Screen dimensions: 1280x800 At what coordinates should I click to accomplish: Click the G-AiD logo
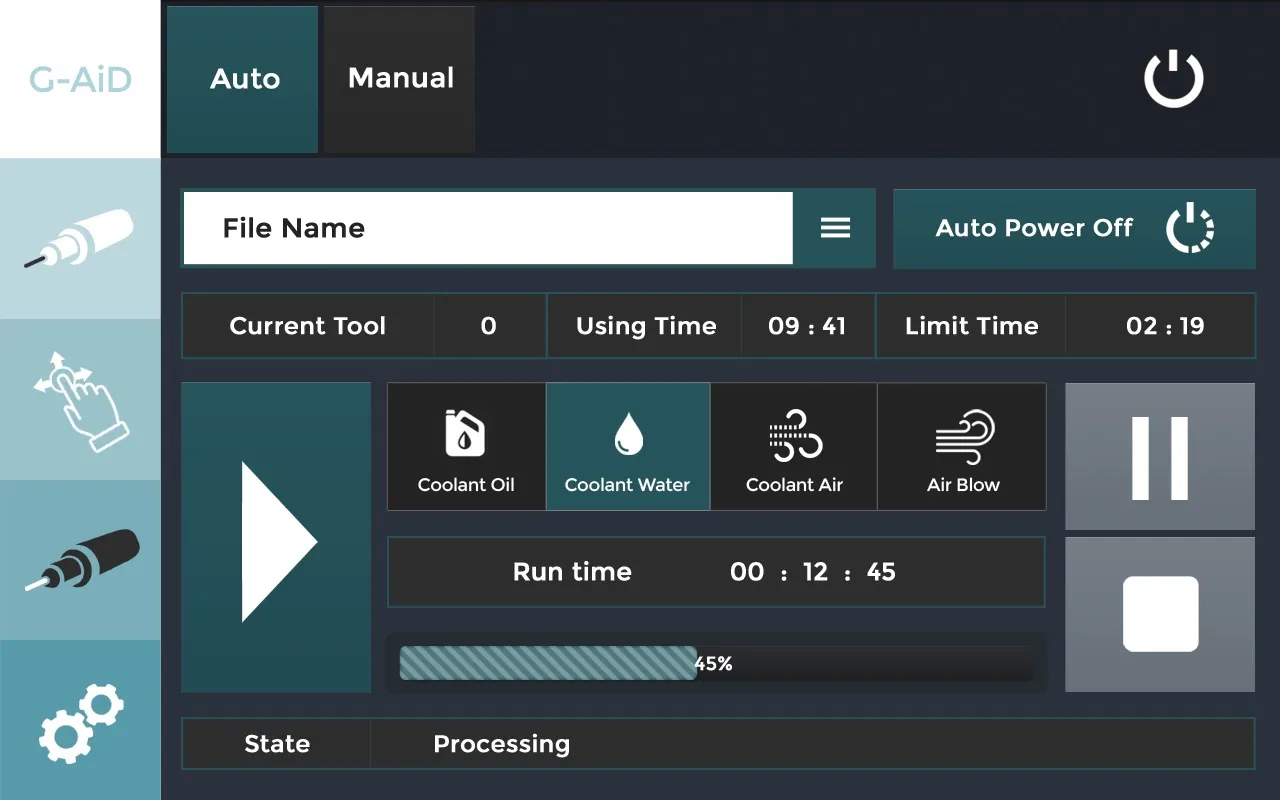tap(80, 79)
